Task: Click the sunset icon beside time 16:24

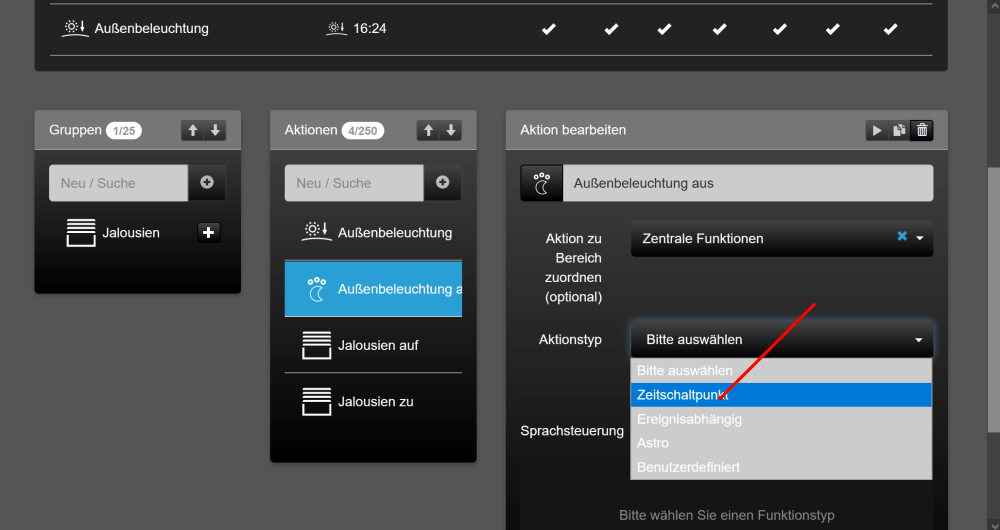Action: pos(336,28)
